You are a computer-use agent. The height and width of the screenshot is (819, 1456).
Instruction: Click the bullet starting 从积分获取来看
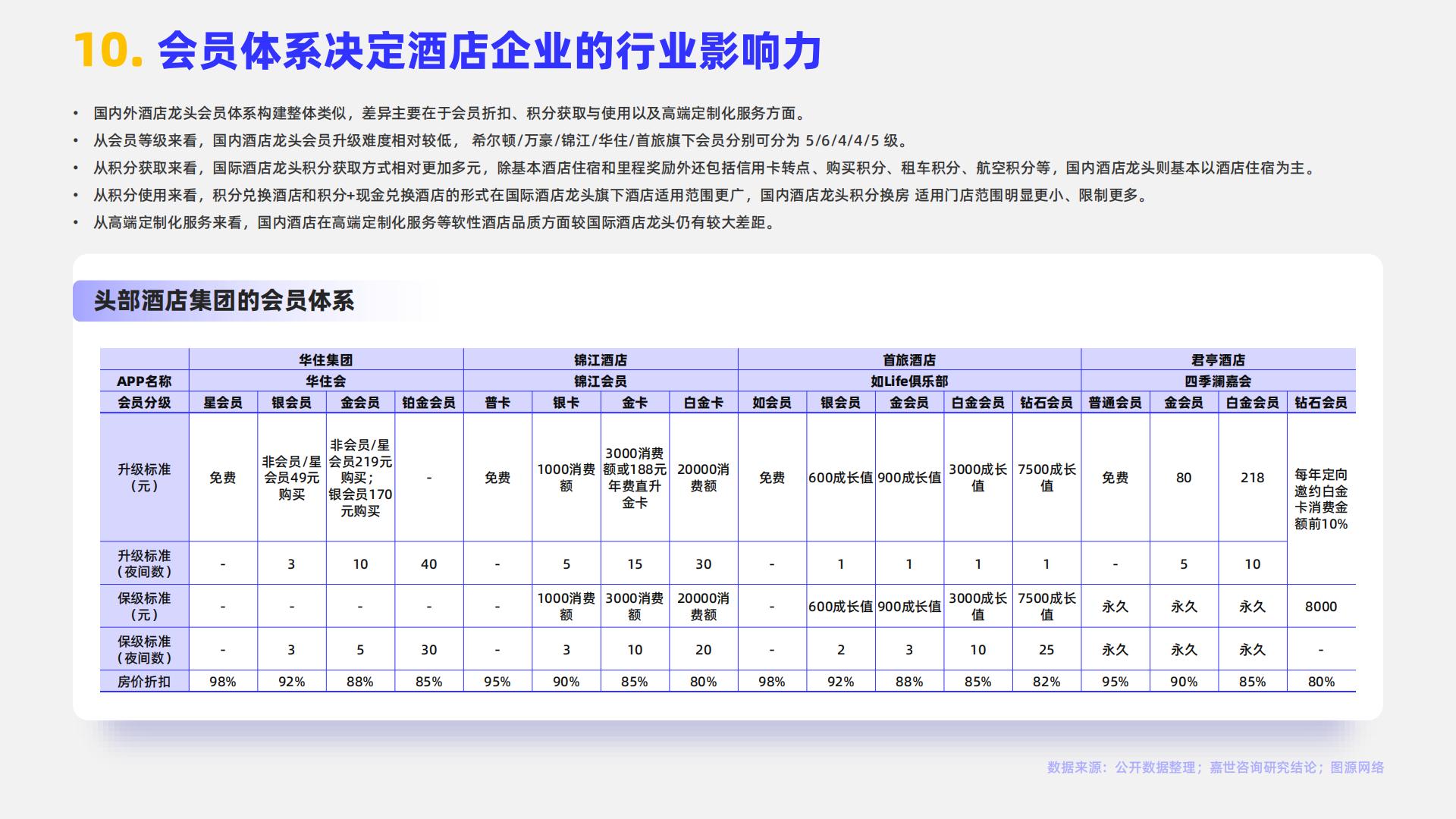point(706,168)
